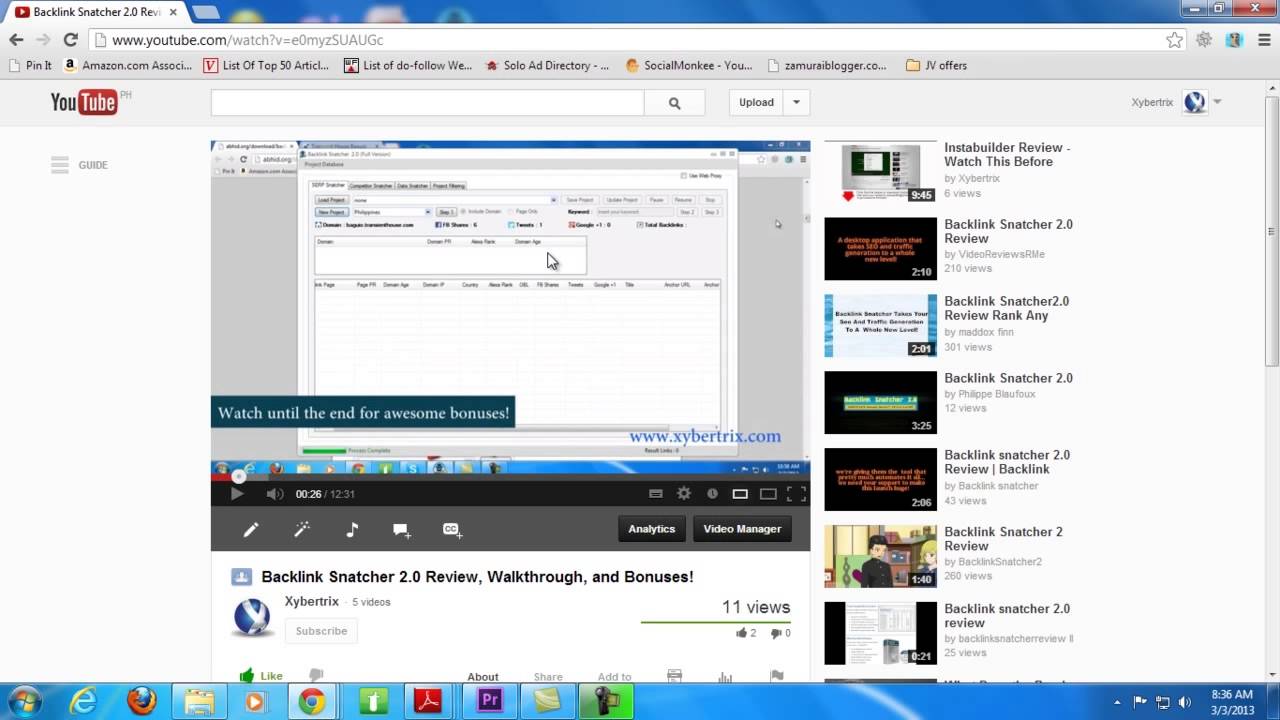The height and width of the screenshot is (720, 1280).
Task: Open the Windows Start menu
Action: (23, 701)
